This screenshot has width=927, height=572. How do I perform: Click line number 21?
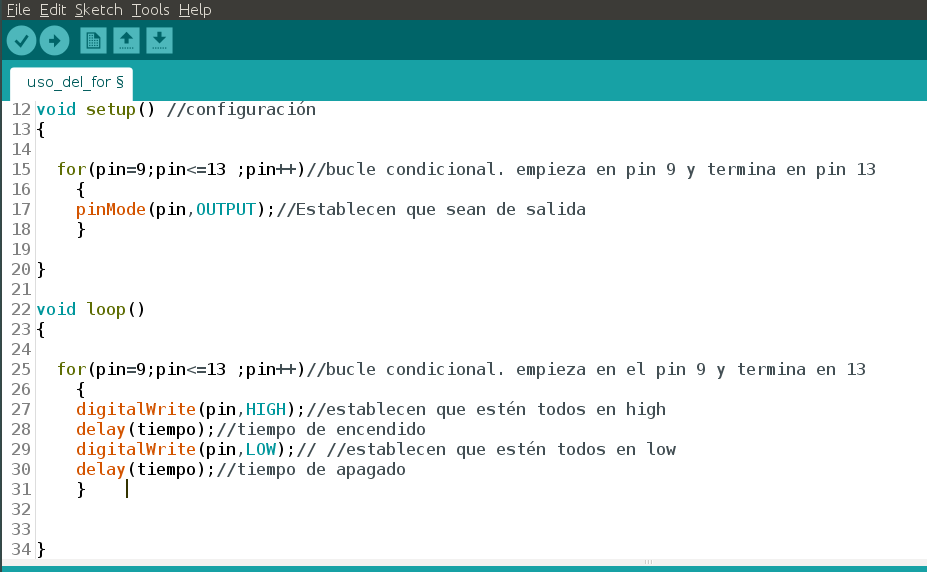coord(21,290)
